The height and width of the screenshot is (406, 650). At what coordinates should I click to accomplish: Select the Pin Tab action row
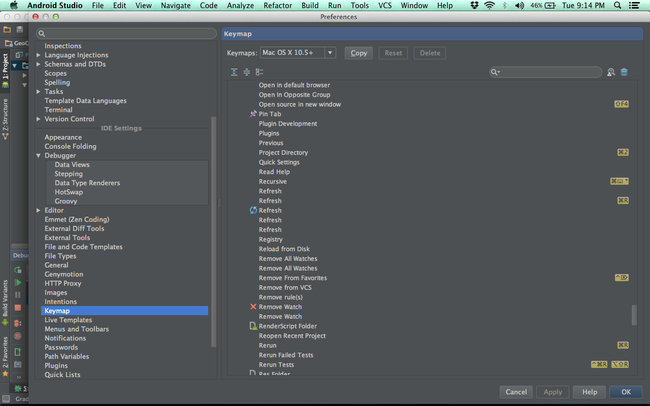point(269,114)
